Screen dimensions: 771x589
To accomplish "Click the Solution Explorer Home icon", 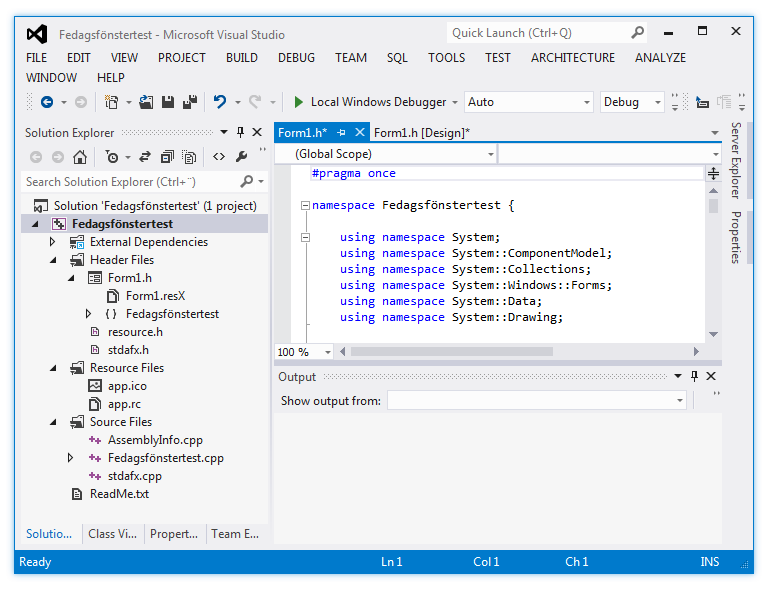I will point(80,157).
